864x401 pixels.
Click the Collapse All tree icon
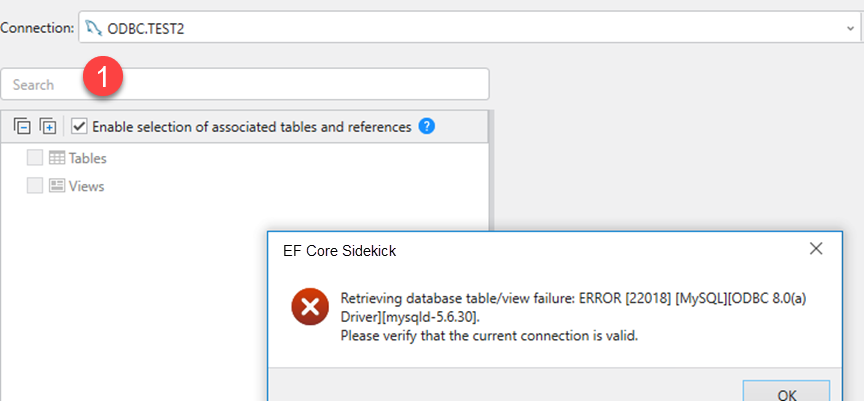pyautogui.click(x=22, y=127)
